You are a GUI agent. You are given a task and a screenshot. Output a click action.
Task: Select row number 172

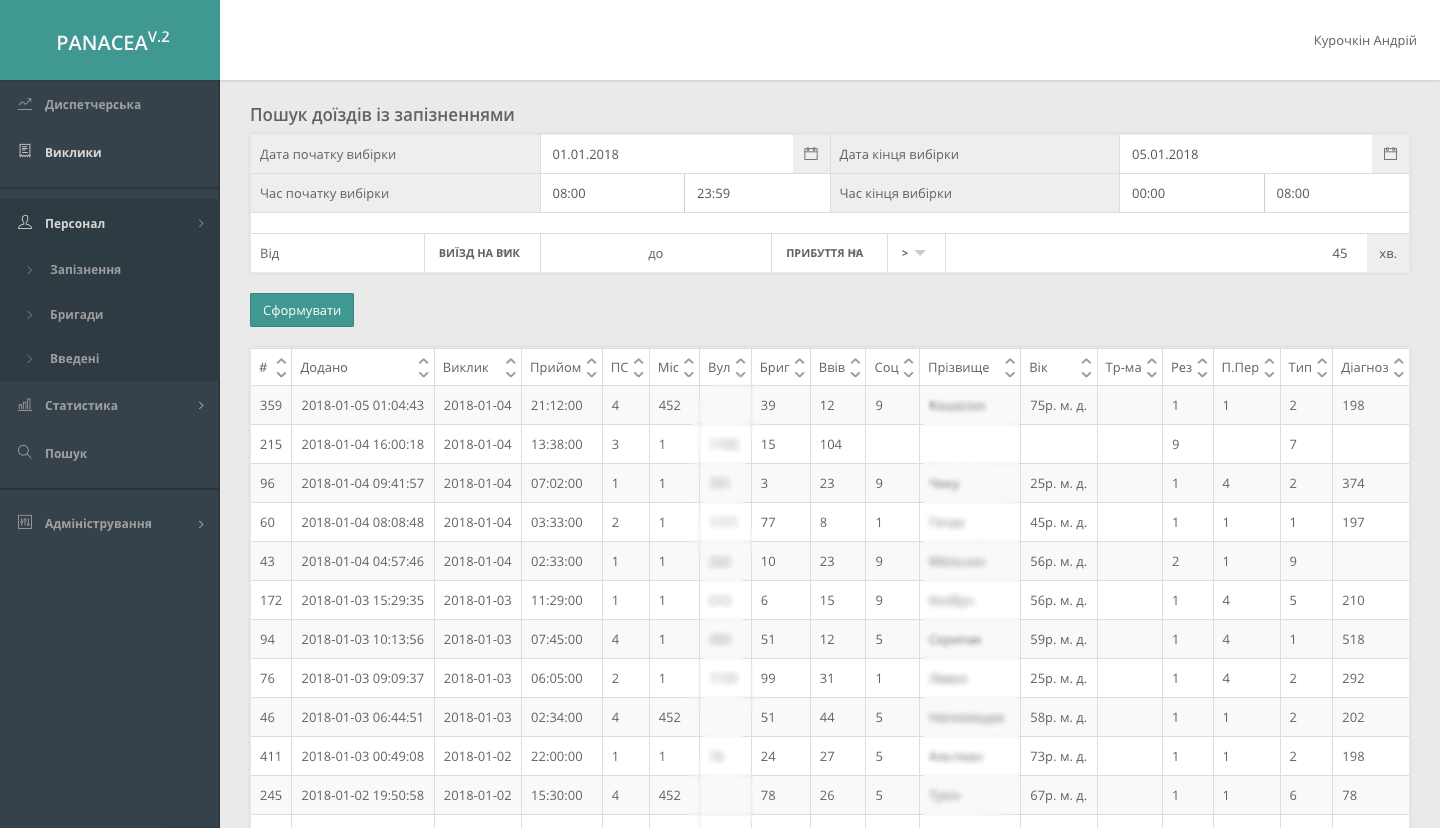tap(271, 600)
